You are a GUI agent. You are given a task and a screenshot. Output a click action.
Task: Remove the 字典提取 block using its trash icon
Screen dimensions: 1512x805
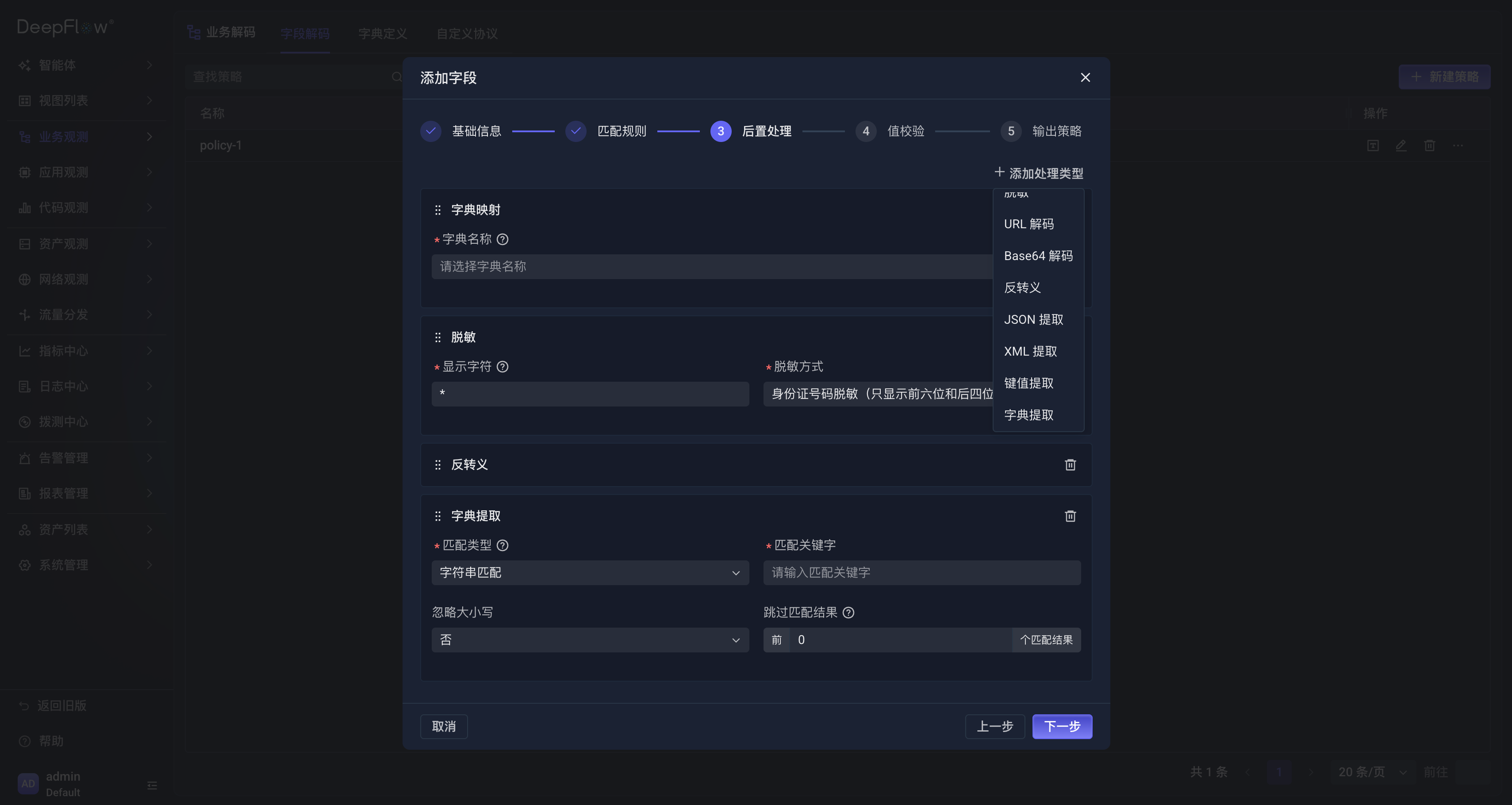pos(1071,516)
